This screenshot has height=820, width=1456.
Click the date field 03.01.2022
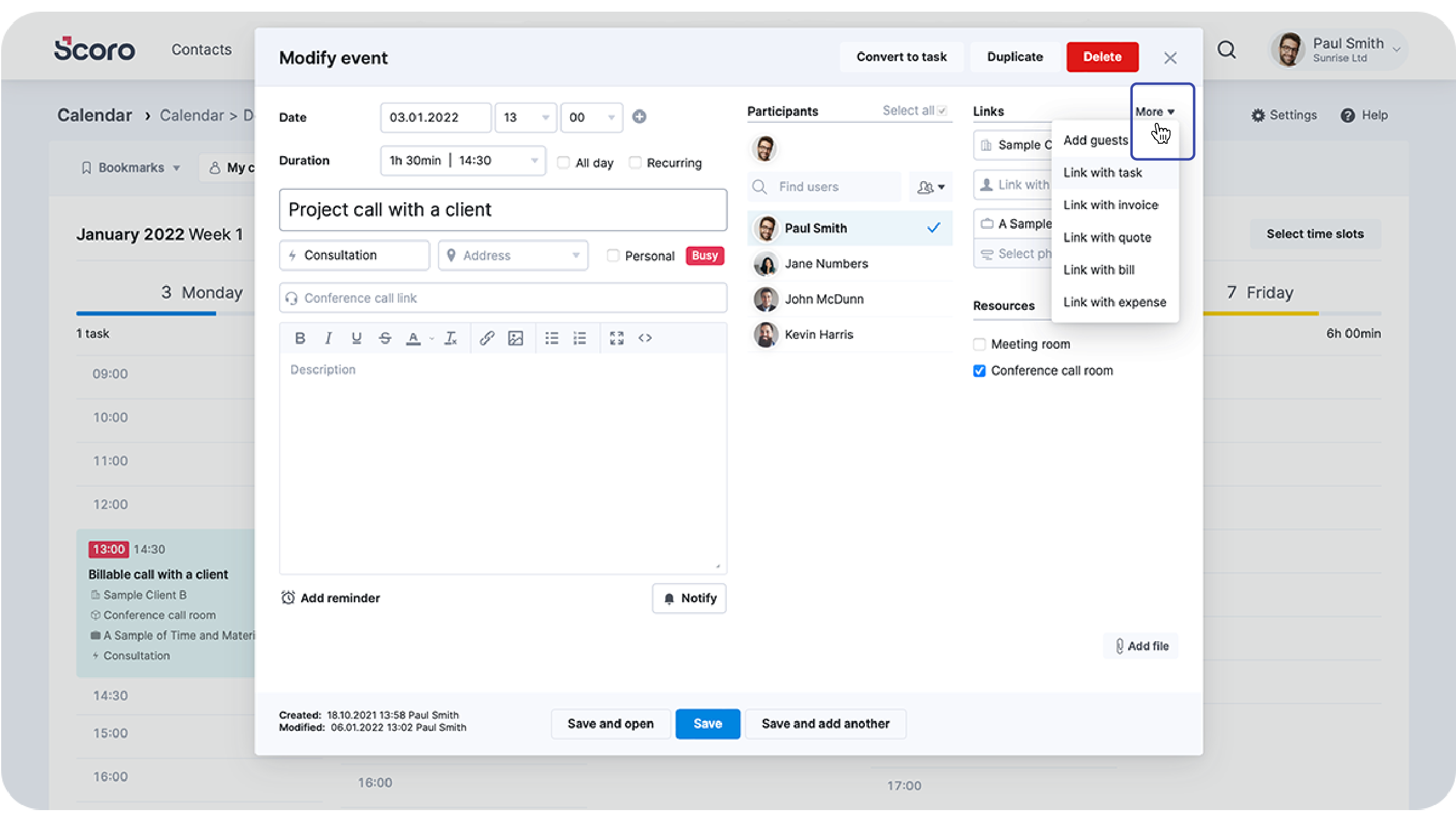pyautogui.click(x=436, y=117)
